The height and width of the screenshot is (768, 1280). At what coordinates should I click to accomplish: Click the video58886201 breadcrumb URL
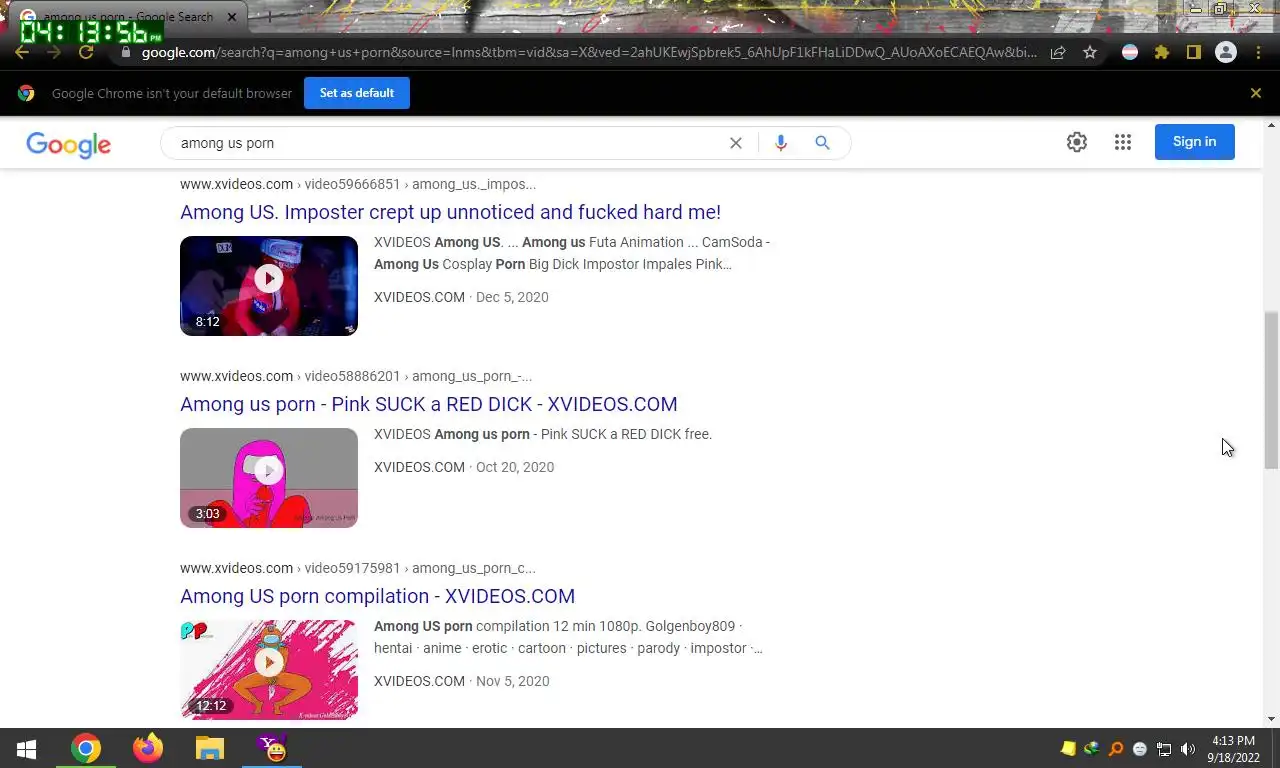356,376
